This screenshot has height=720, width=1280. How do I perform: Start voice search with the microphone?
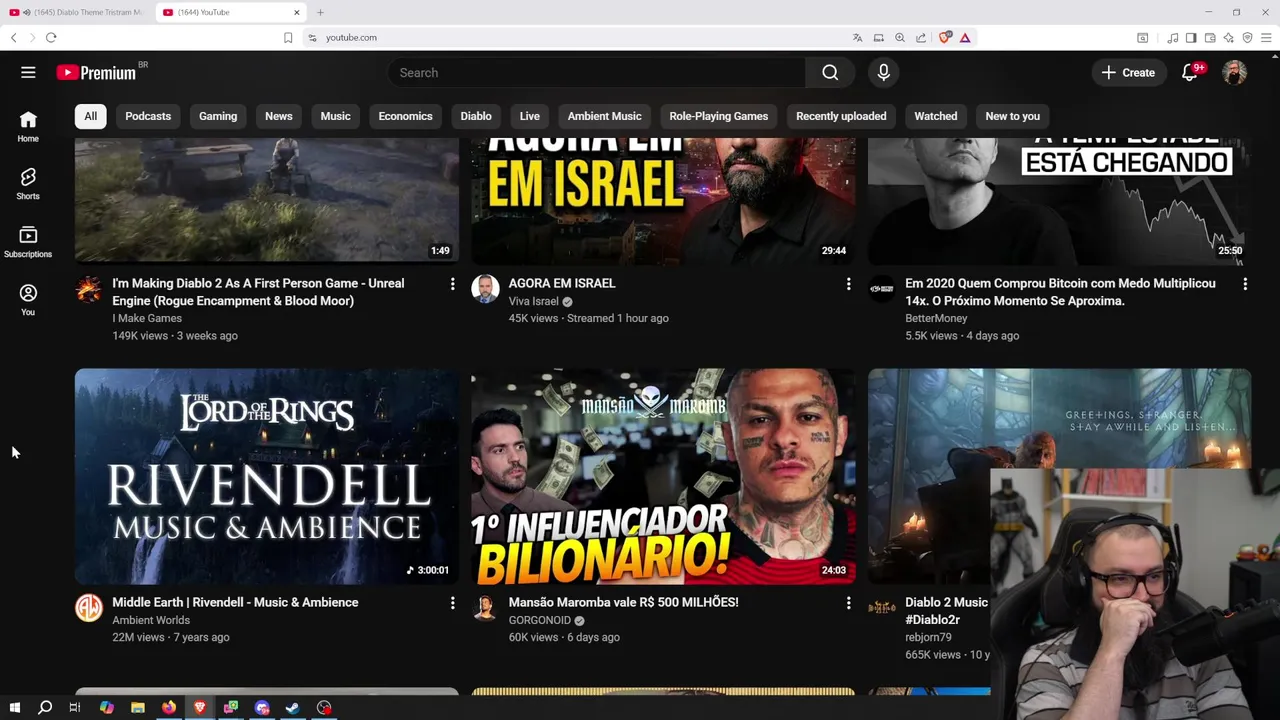(883, 72)
